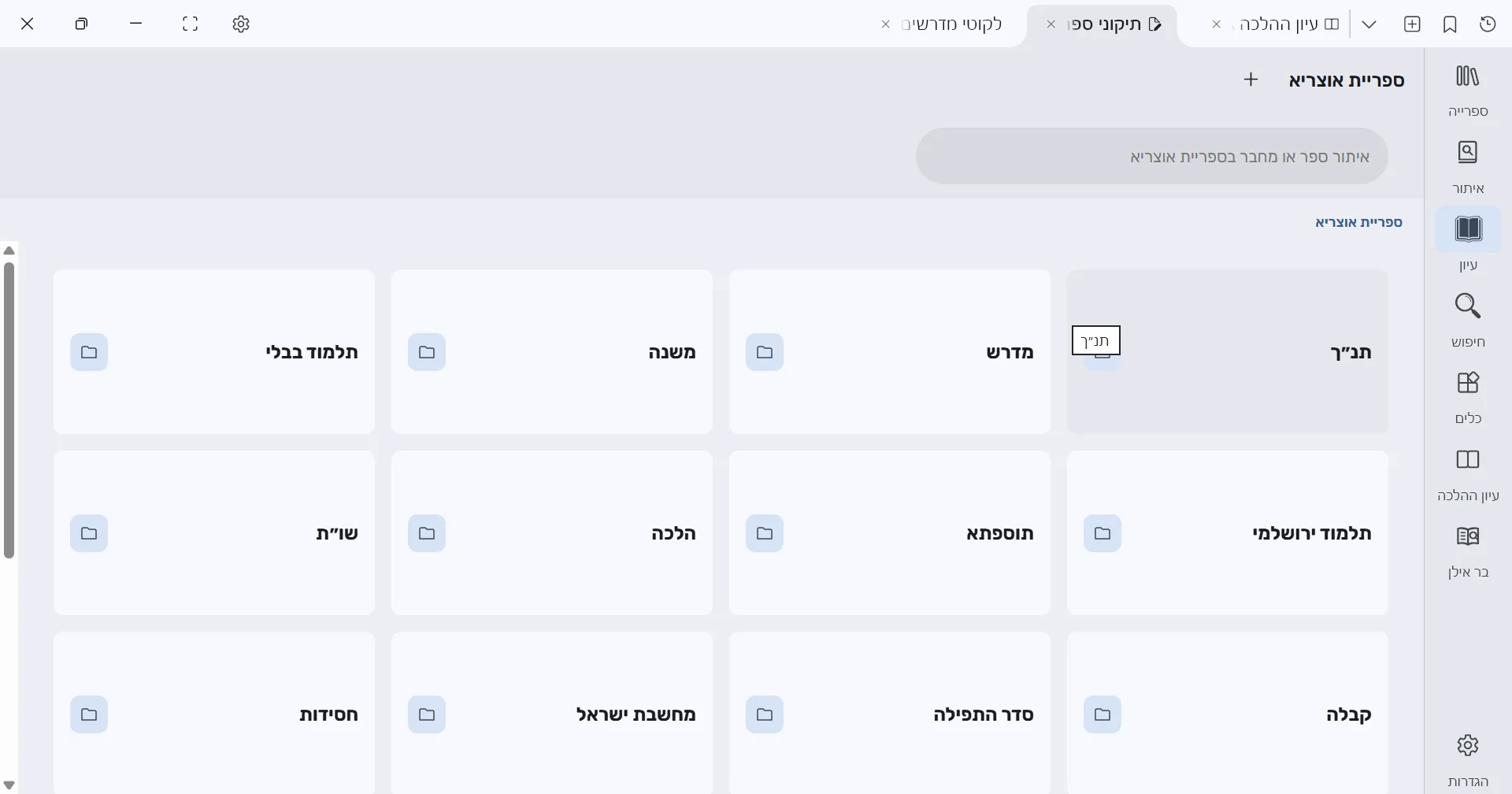Click the bookmark icon in title bar

[1450, 24]
